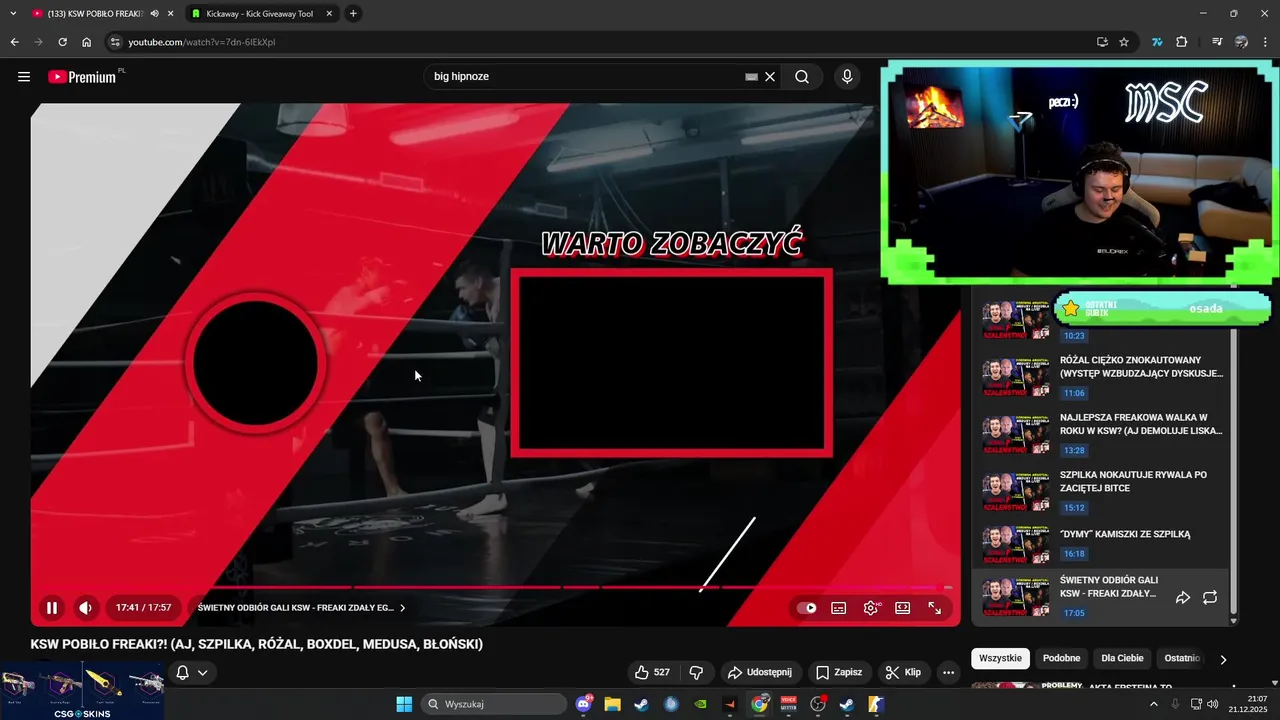Open a new browser tab
The width and height of the screenshot is (1280, 720).
pyautogui.click(x=353, y=14)
